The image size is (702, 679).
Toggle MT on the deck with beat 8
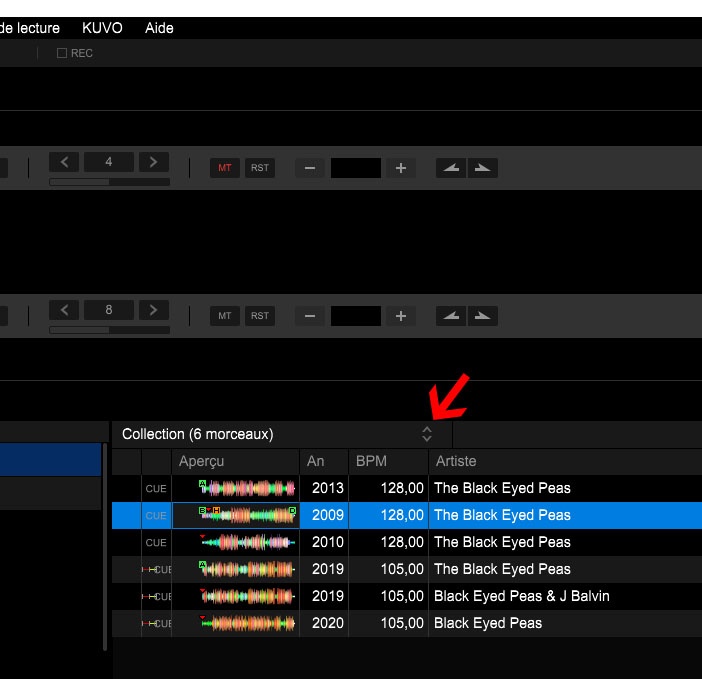[224, 316]
